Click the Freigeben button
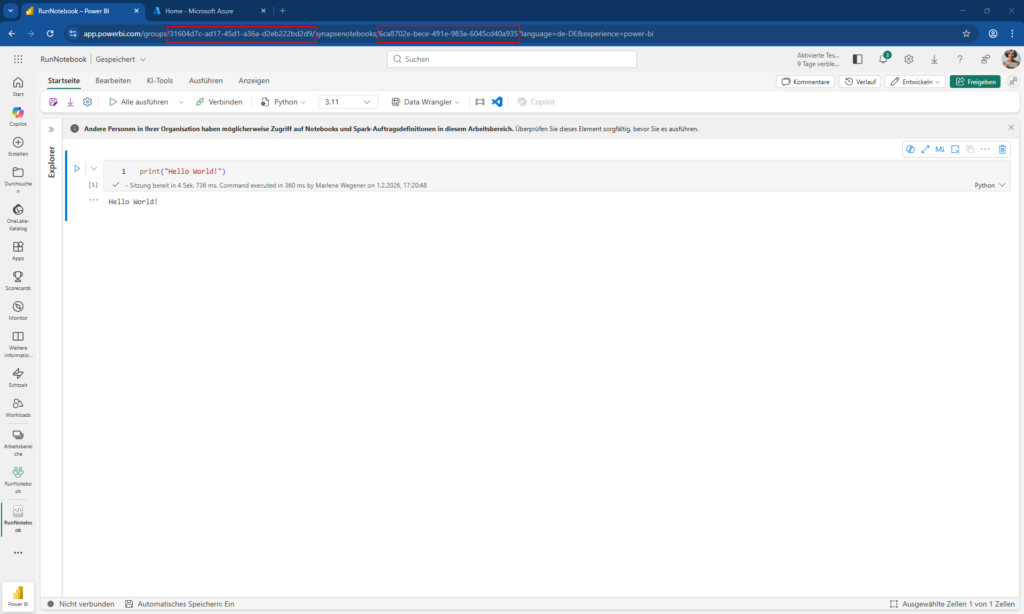Viewport: 1024px width, 614px height. coord(975,81)
